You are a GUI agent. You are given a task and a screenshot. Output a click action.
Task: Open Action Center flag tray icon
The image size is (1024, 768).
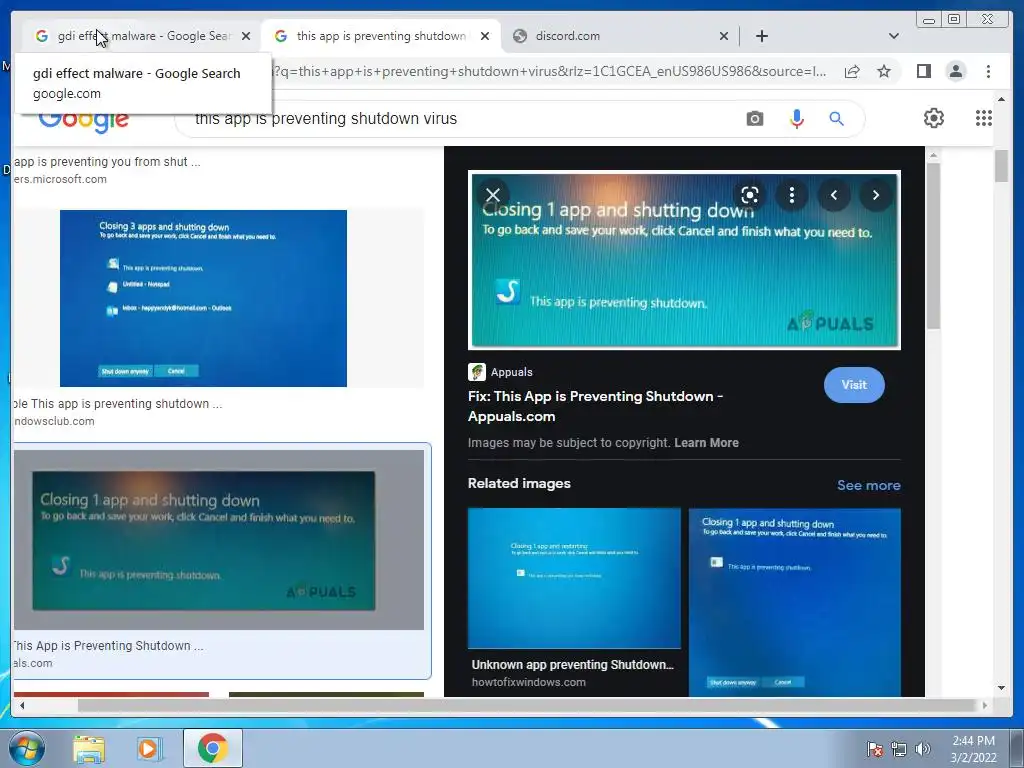(x=874, y=749)
